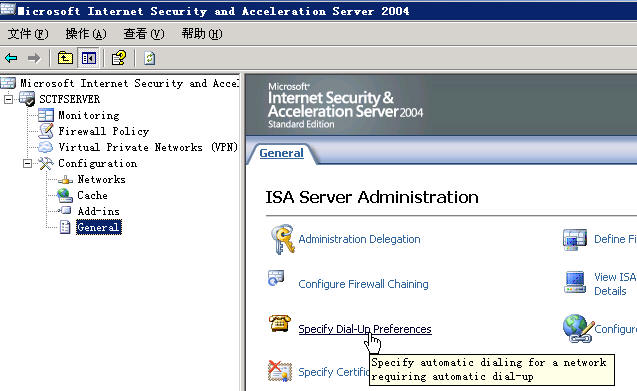The height and width of the screenshot is (391, 637).
Task: Click the Configure Firewall Chaining icon
Action: point(276,278)
